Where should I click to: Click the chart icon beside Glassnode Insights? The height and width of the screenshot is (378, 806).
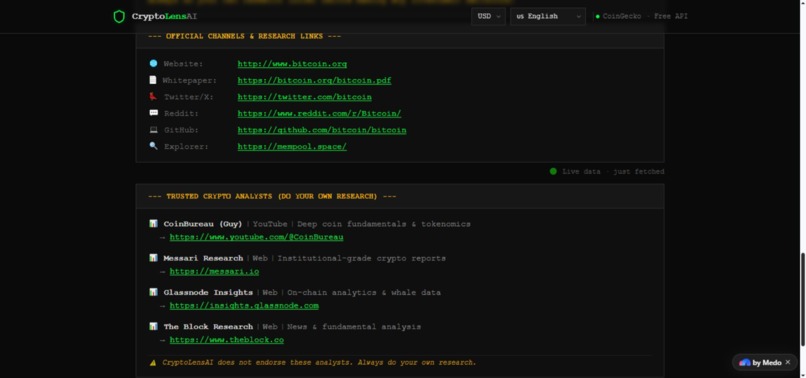[153, 292]
